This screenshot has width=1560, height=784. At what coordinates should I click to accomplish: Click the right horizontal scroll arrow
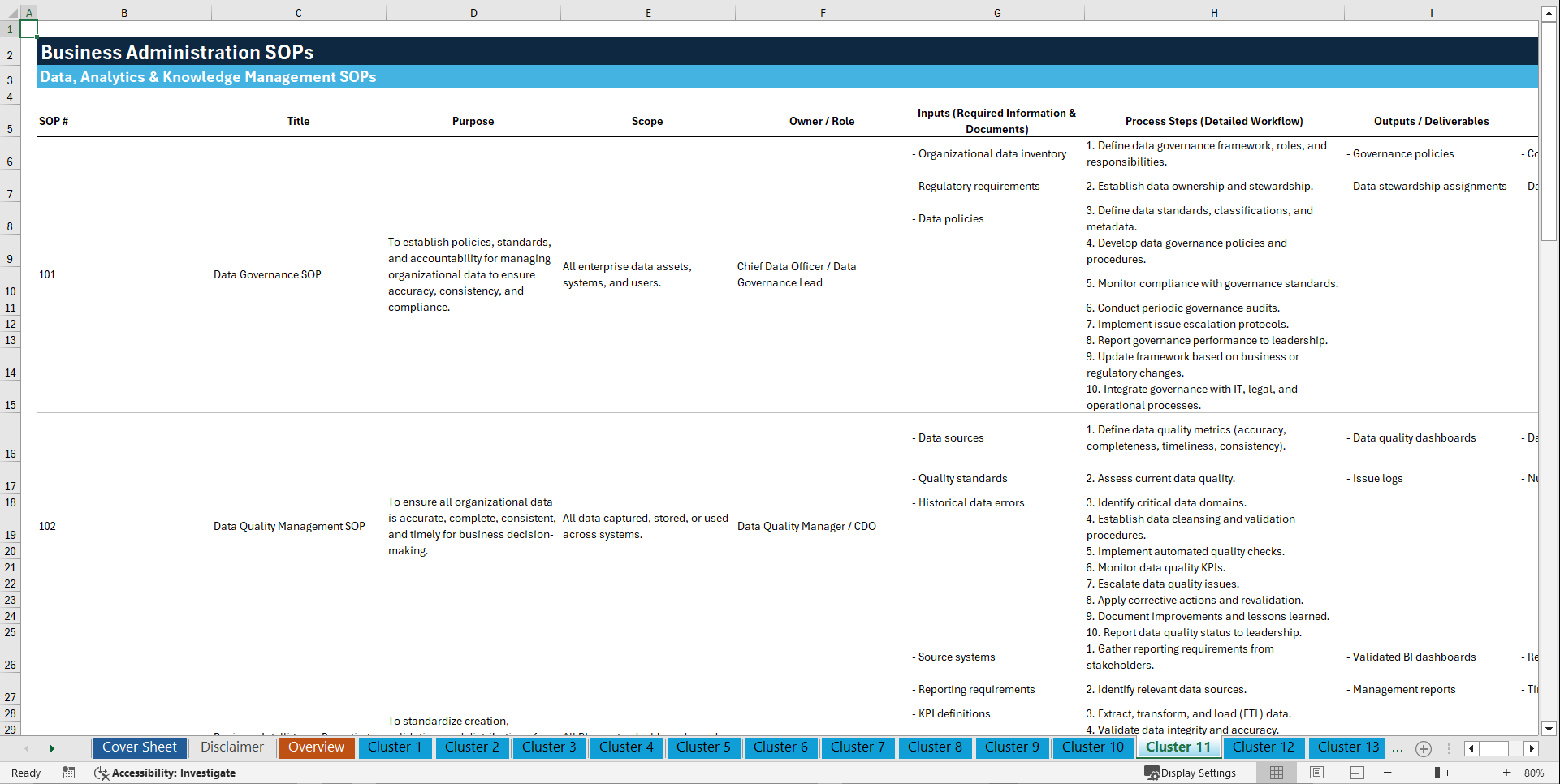1531,748
